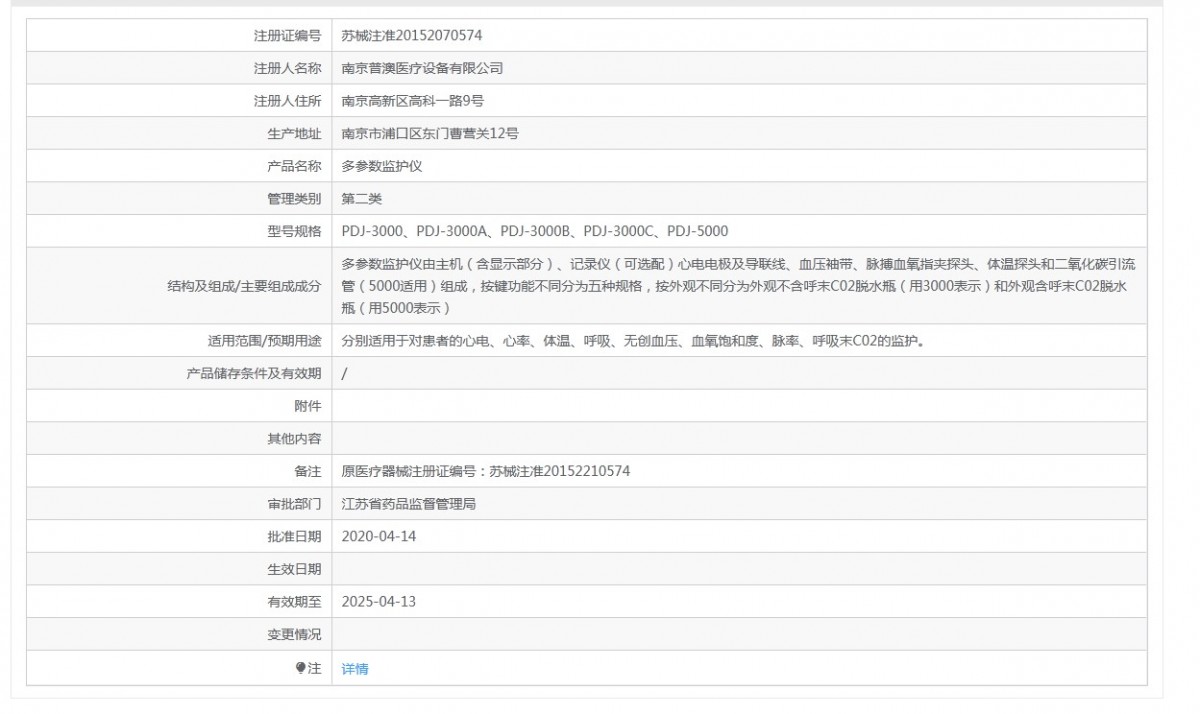Select the approval date 2020-04-14

378,536
